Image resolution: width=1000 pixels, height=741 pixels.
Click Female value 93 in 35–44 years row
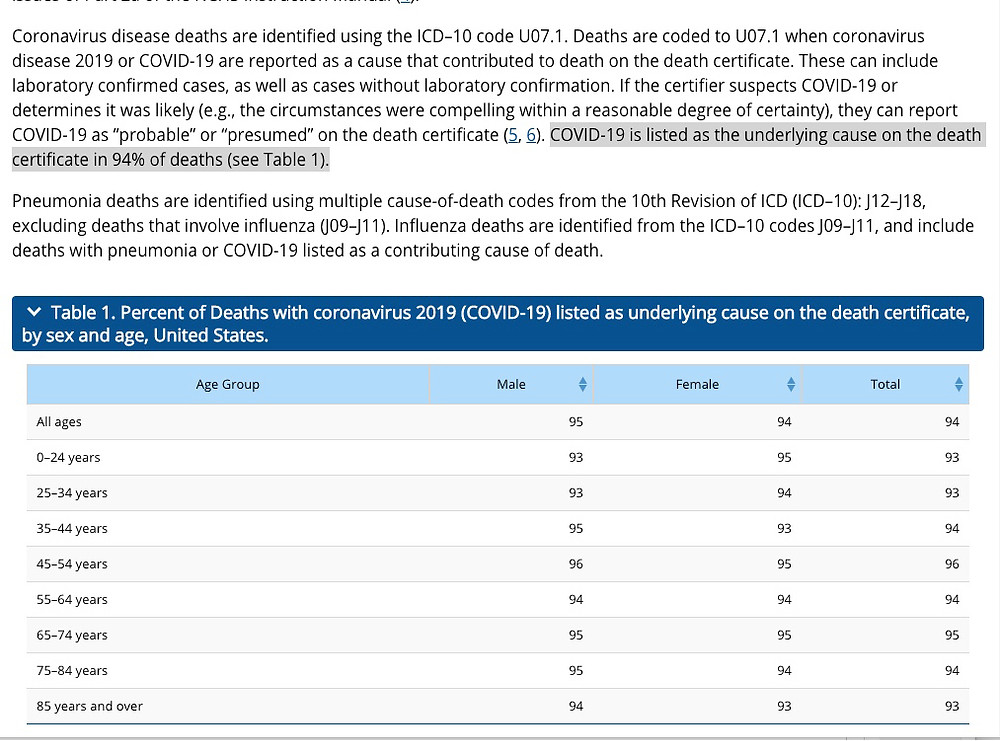784,528
